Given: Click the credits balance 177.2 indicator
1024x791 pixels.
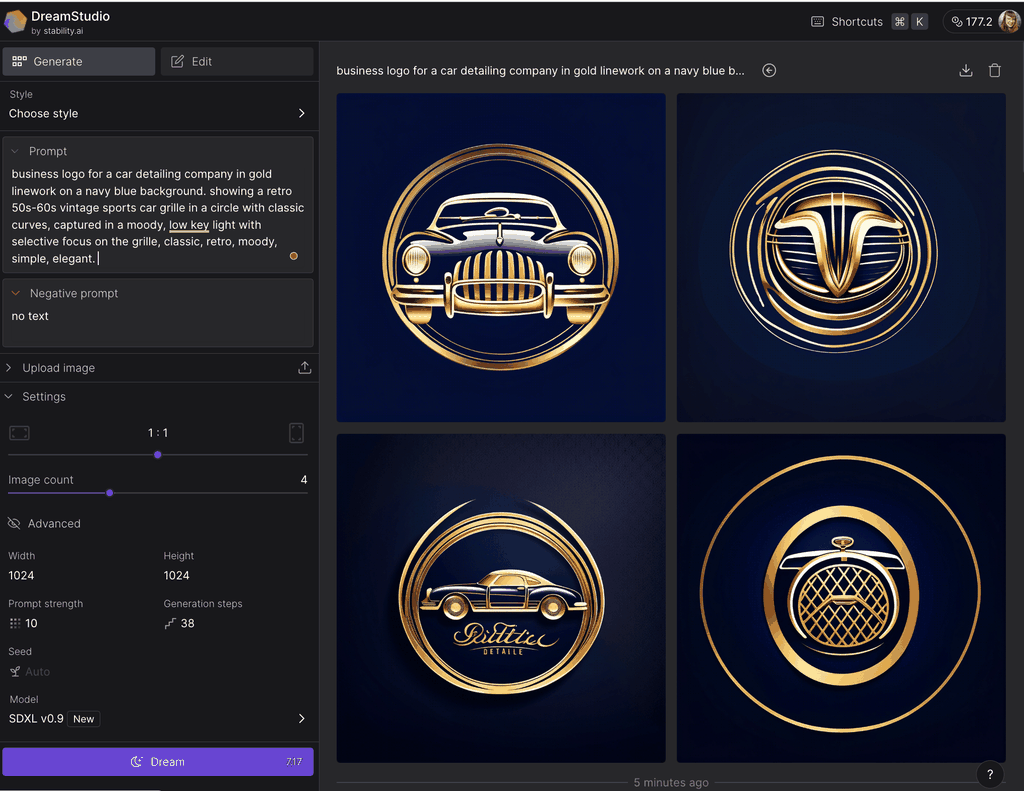Looking at the screenshot, I should (x=970, y=21).
